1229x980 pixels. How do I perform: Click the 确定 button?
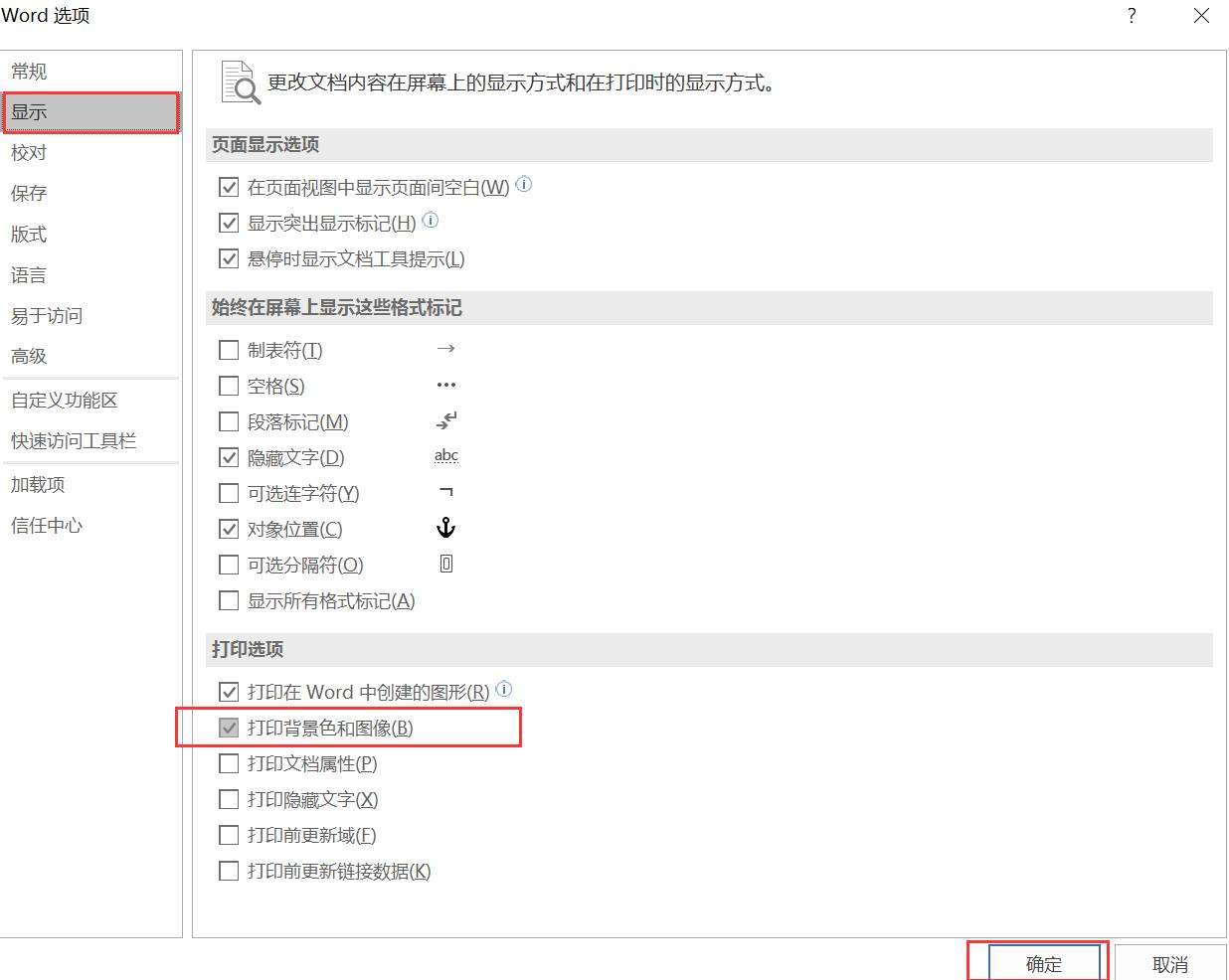(1044, 964)
